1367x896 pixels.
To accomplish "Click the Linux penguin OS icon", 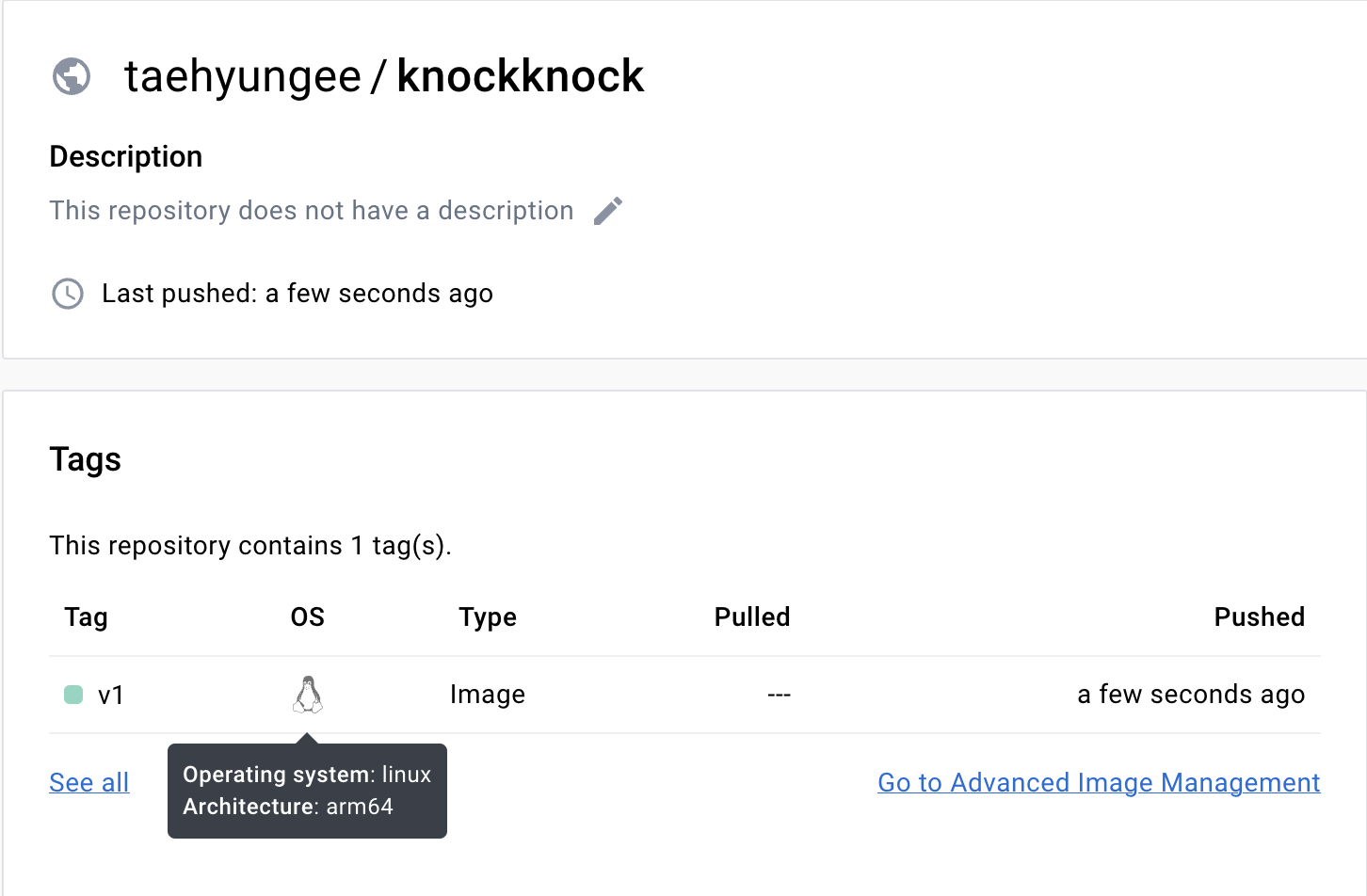I will pyautogui.click(x=308, y=695).
